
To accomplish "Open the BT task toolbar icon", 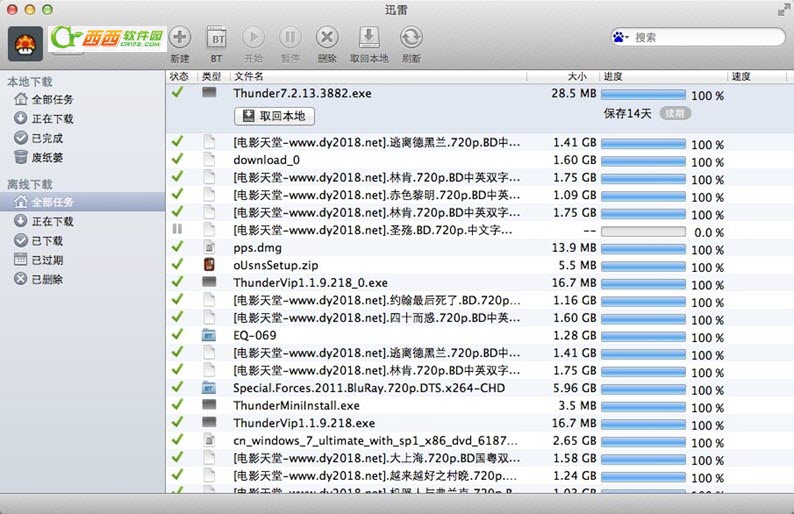I will click(x=216, y=37).
